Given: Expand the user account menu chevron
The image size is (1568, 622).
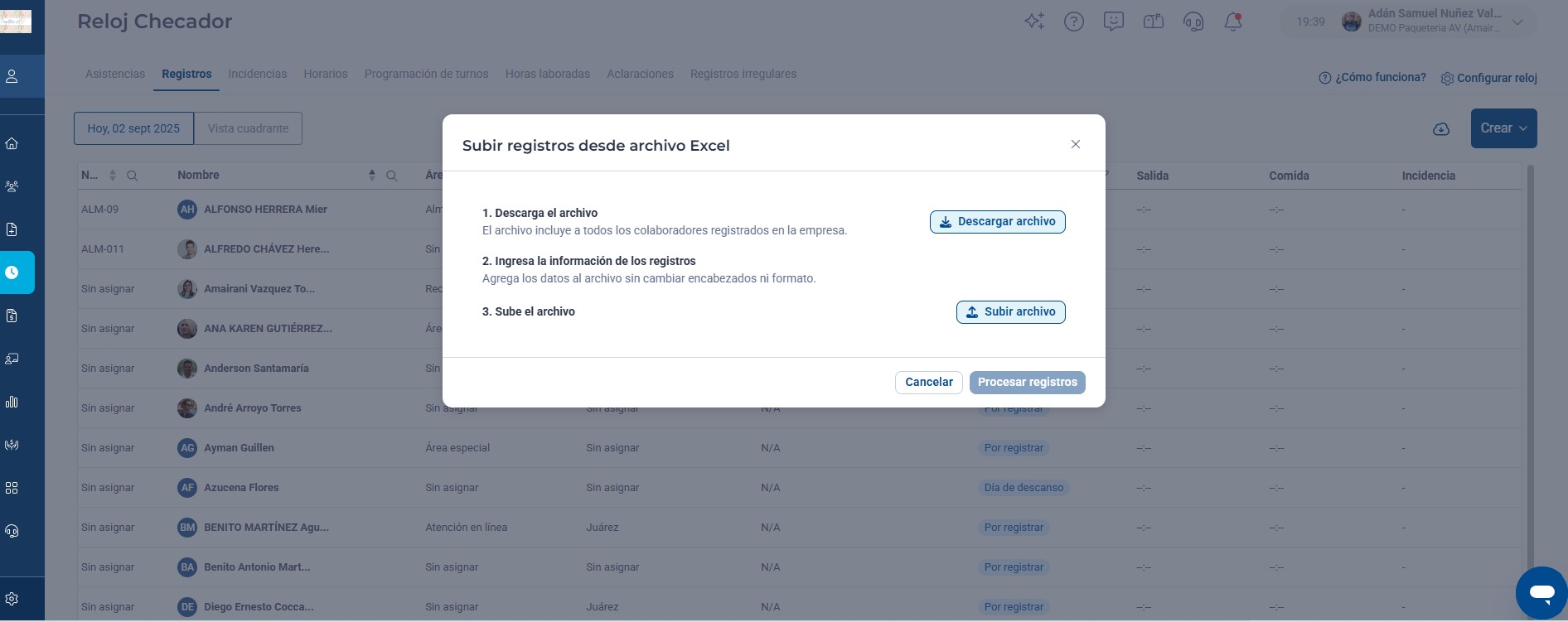Looking at the screenshot, I should point(1517,22).
